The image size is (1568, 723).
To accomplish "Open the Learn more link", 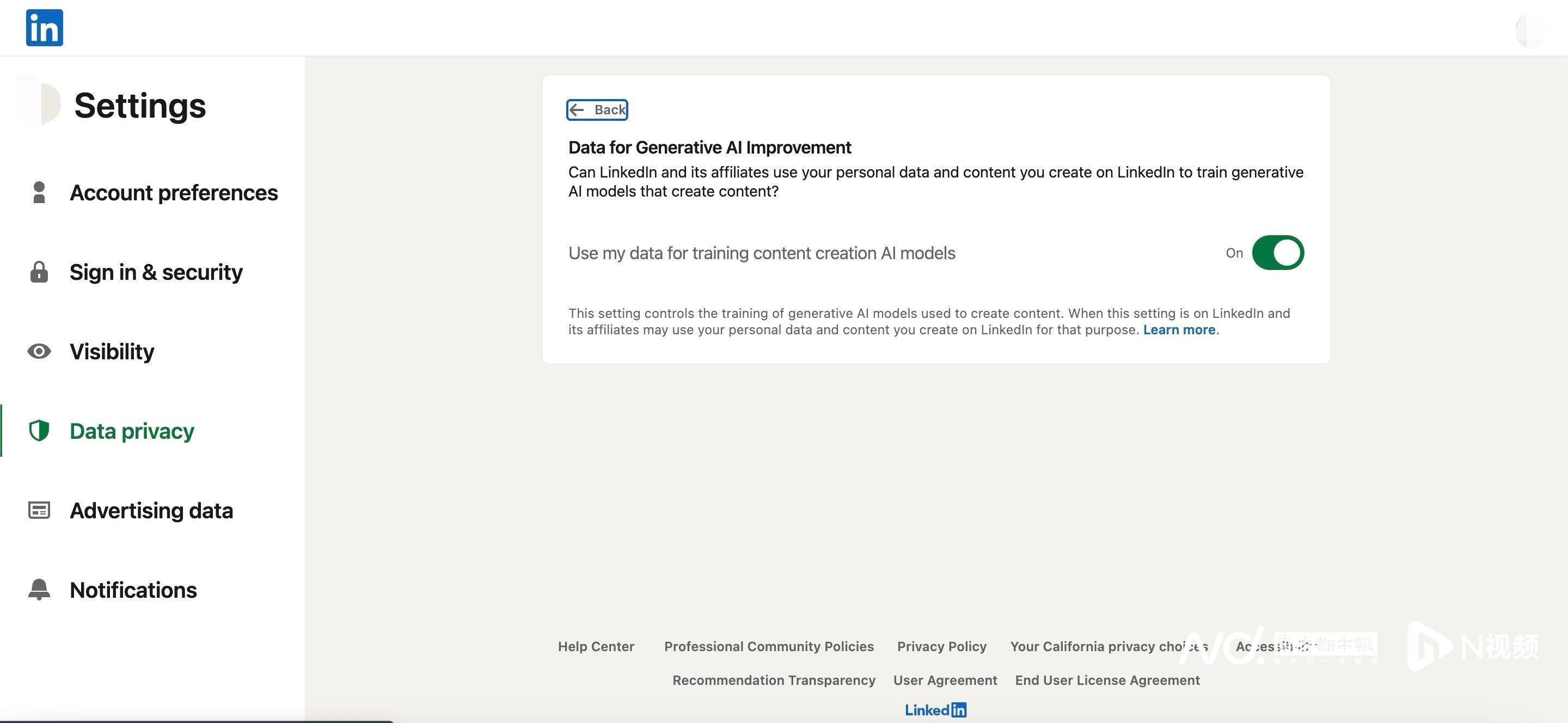I will point(1179,330).
